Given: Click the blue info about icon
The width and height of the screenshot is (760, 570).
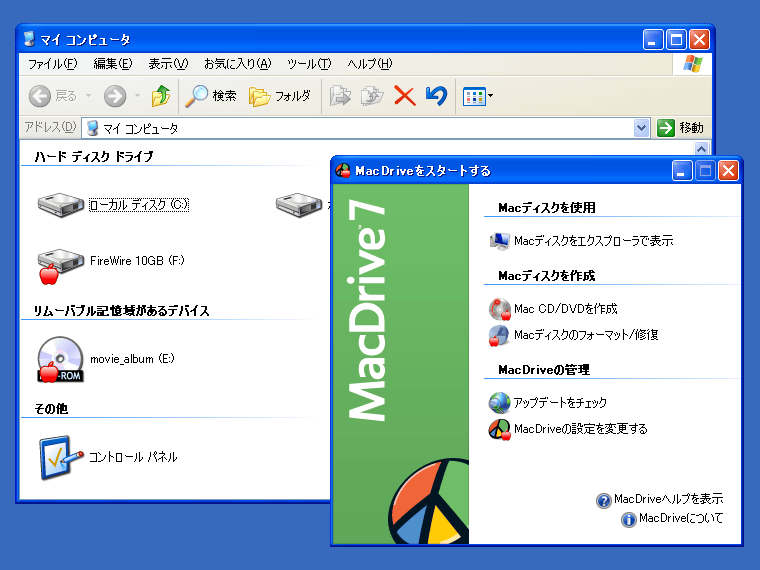Looking at the screenshot, I should pos(629,520).
